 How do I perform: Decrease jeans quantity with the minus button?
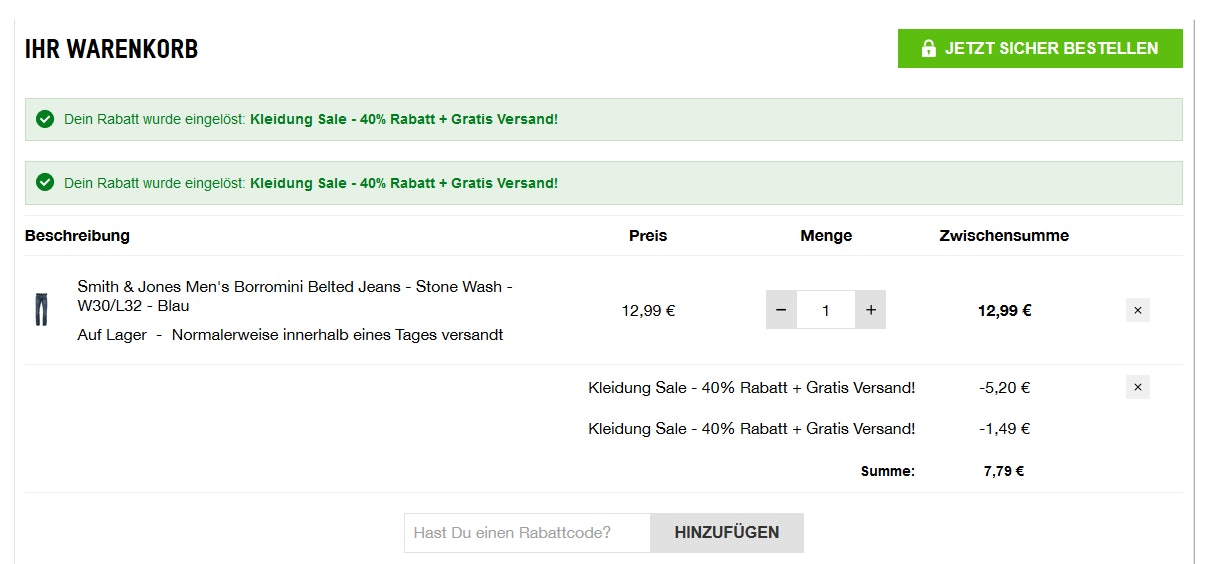(x=781, y=310)
